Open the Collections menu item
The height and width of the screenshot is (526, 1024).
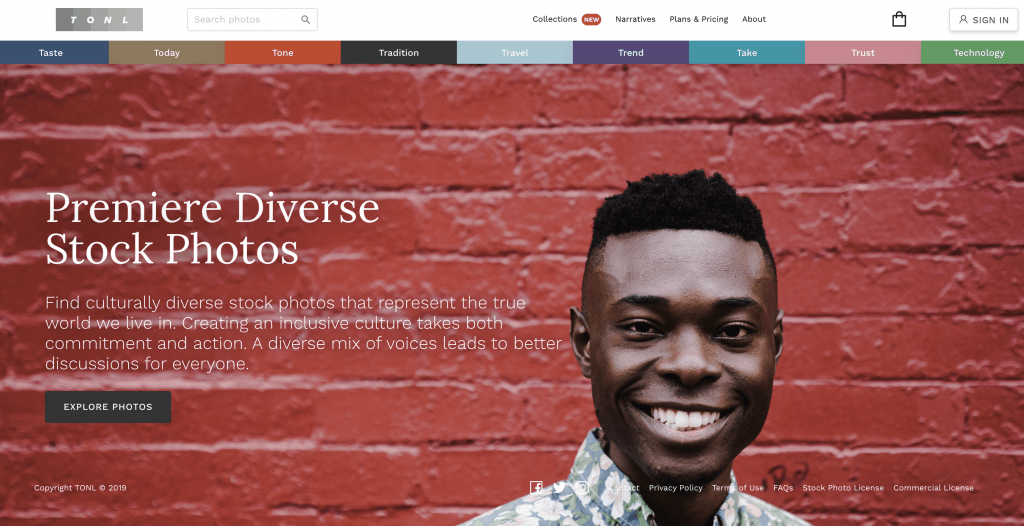[x=554, y=20]
